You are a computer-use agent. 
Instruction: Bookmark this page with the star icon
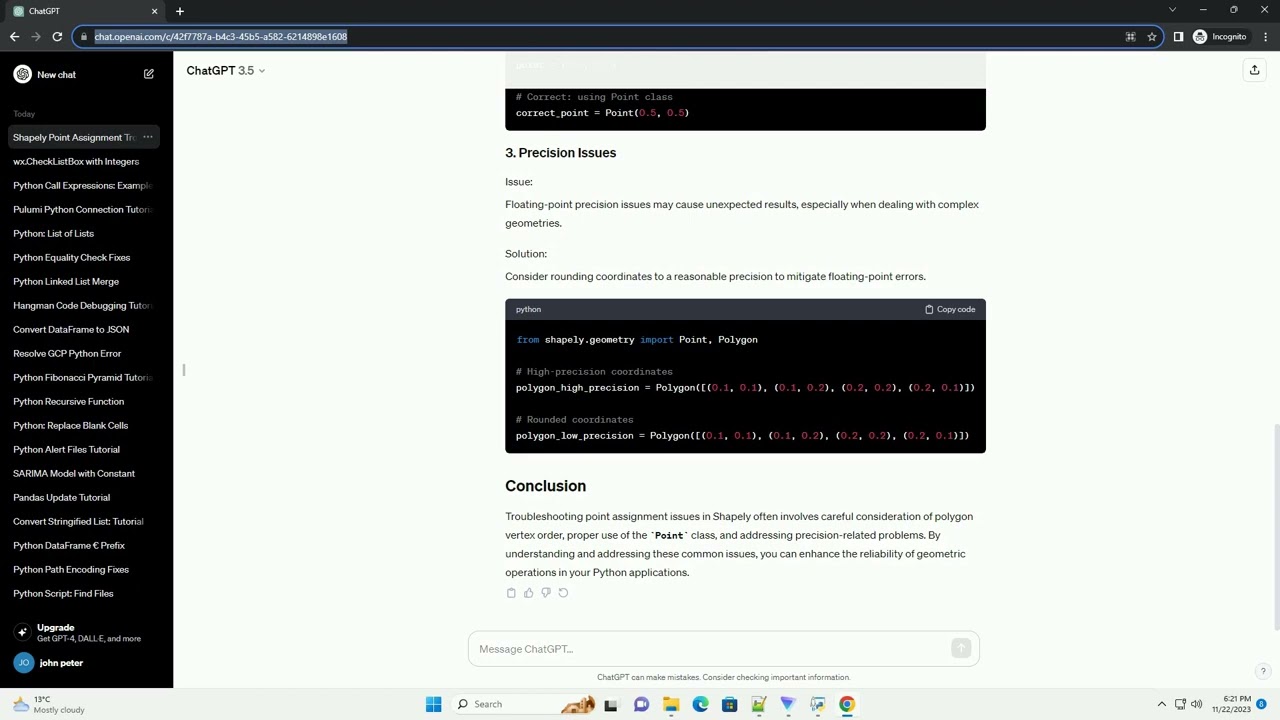1152,37
